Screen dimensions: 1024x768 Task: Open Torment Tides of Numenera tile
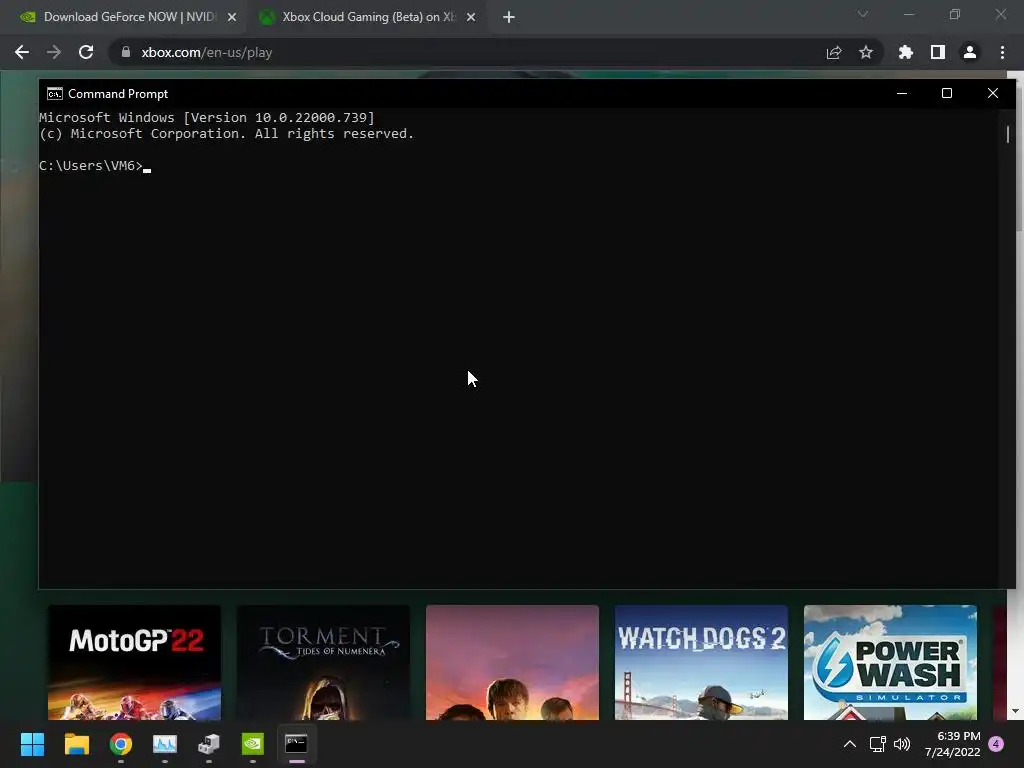323,662
